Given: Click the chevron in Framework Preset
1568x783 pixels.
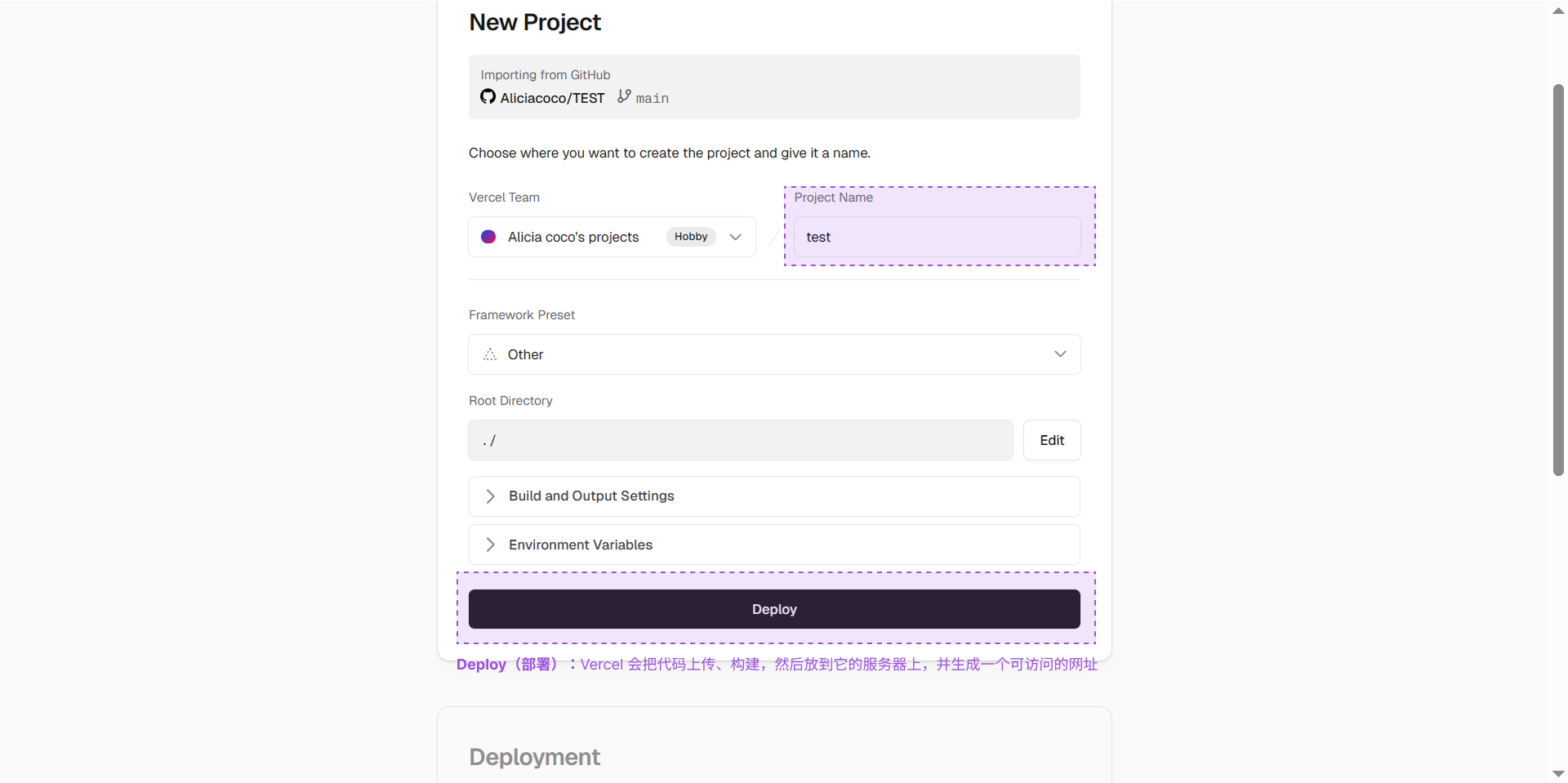Looking at the screenshot, I should (x=1060, y=354).
